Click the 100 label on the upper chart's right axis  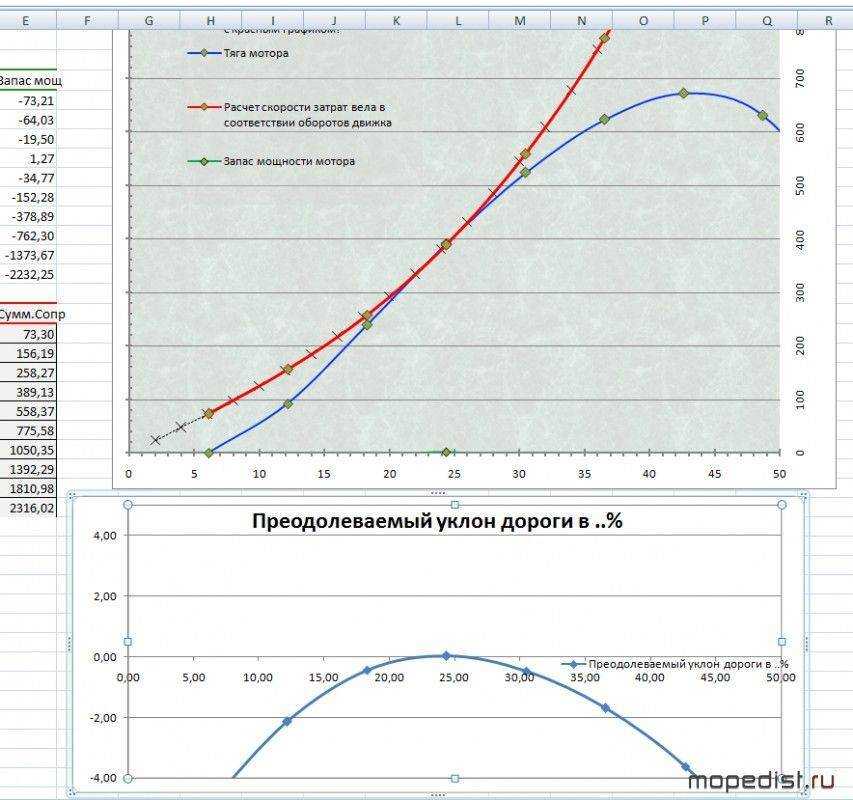tap(800, 400)
